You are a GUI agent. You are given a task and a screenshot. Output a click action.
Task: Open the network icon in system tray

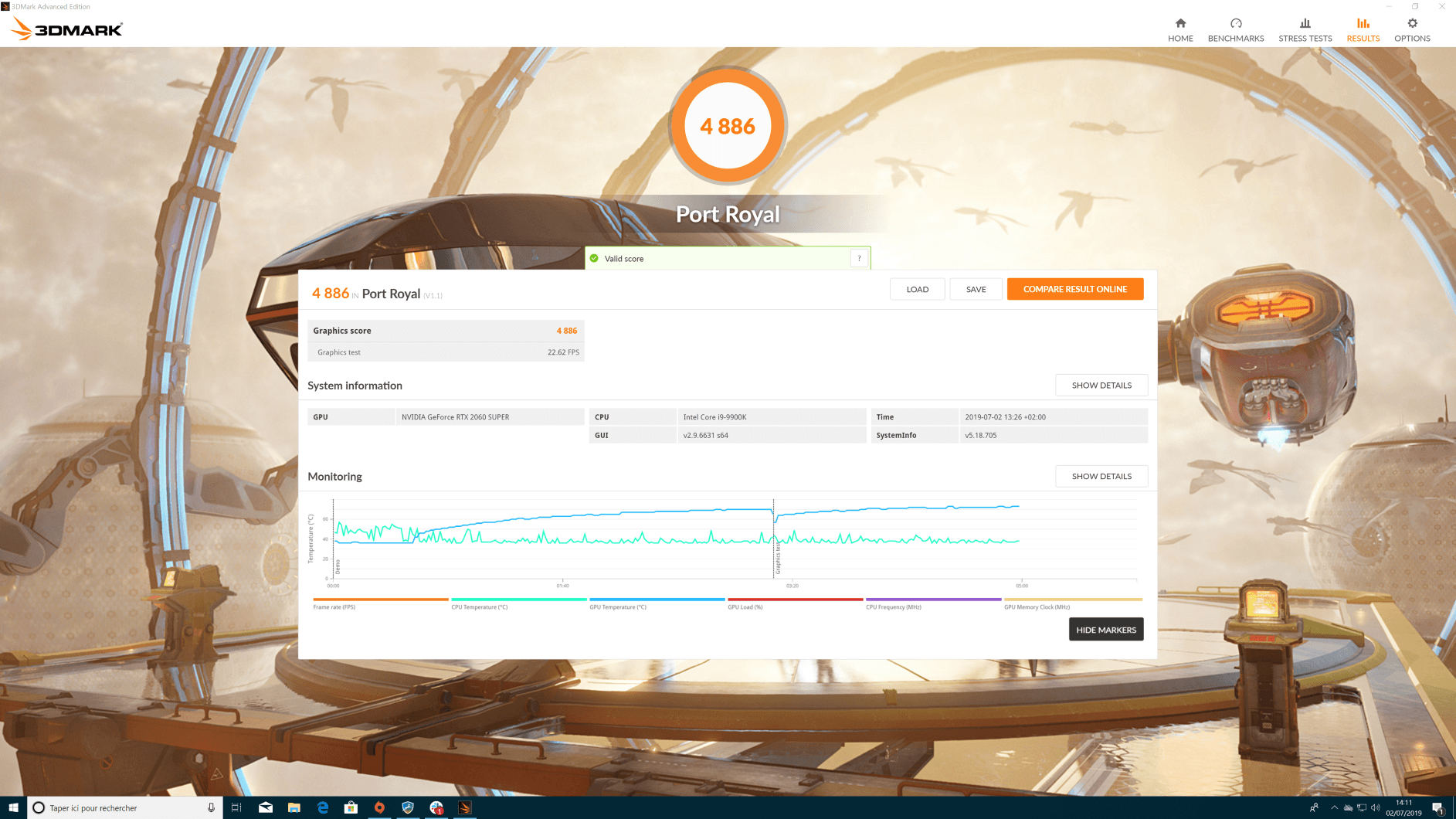[x=1362, y=807]
